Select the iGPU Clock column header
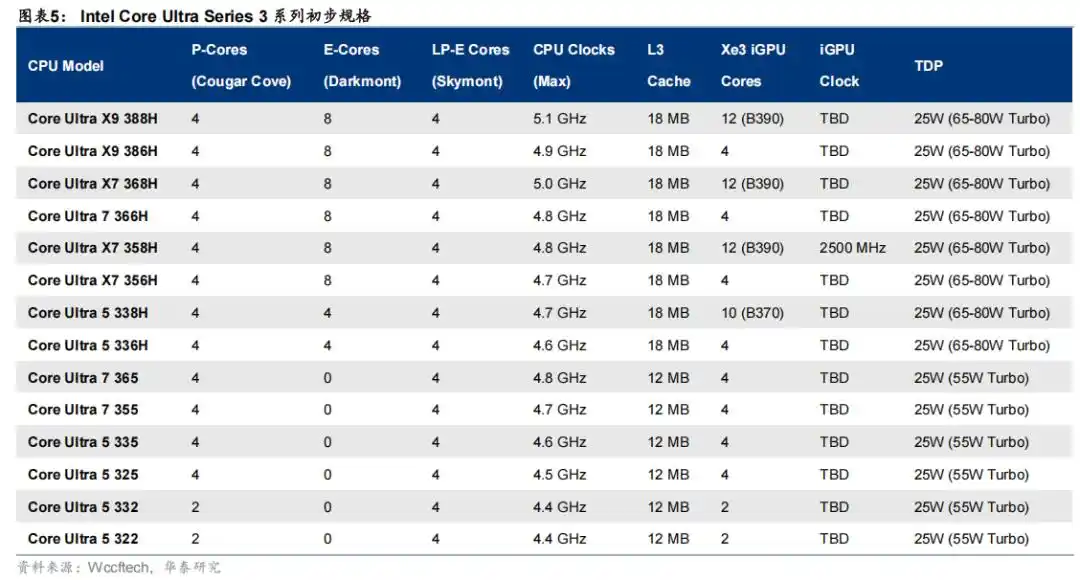The height and width of the screenshot is (580, 1080). coord(839,66)
